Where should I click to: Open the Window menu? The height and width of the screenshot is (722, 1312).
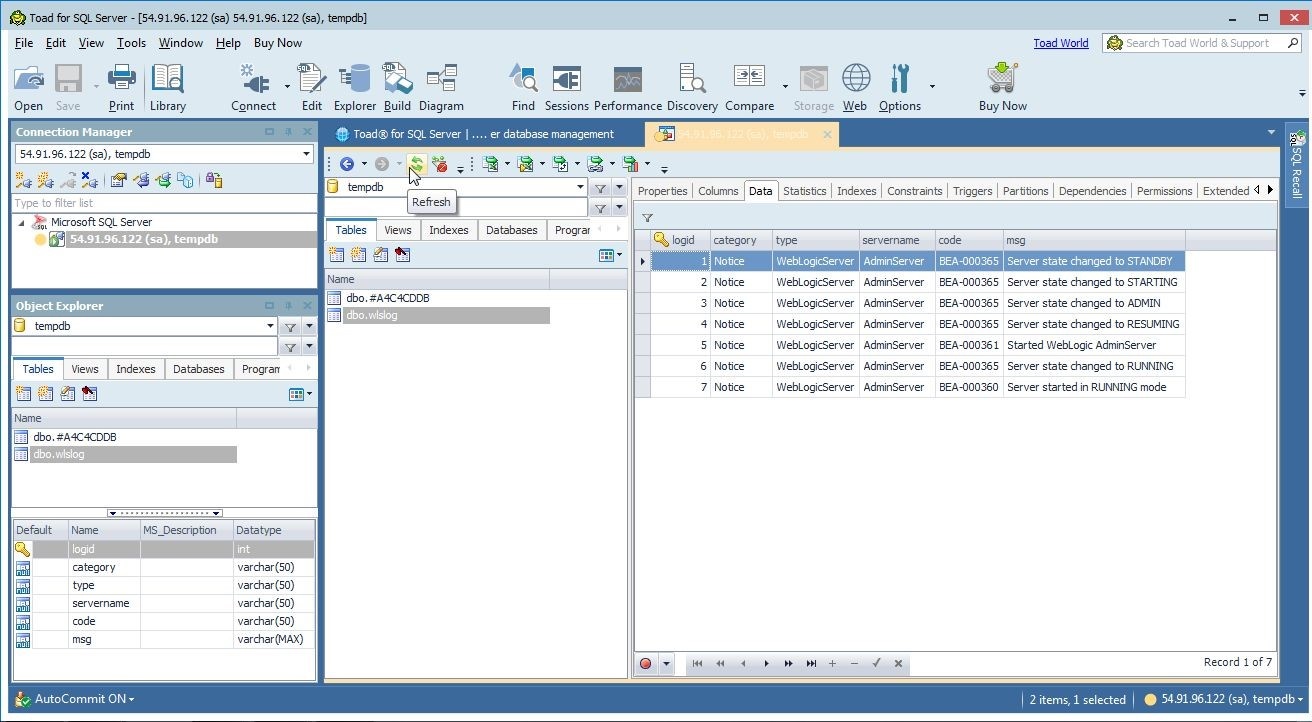(181, 43)
